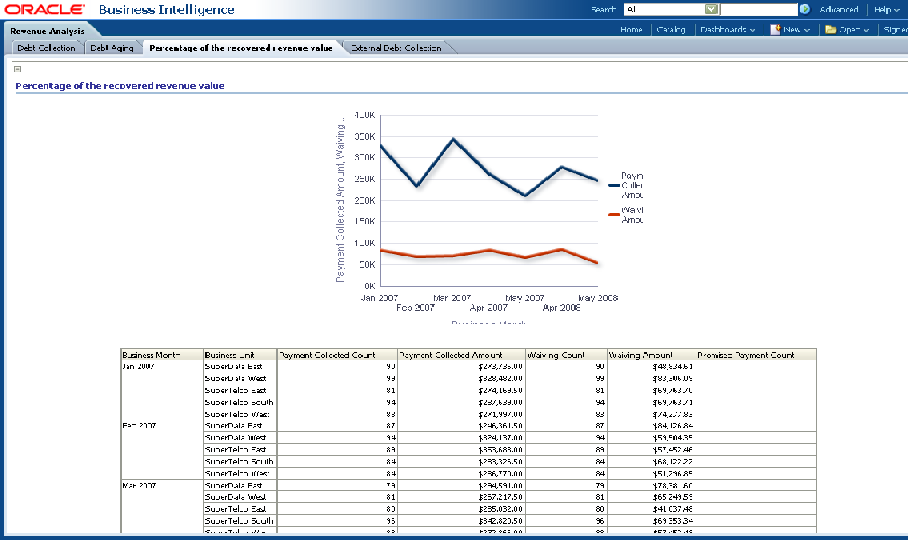The image size is (908, 540).
Task: Click the Feb 2007 row label
Action: [x=139, y=425]
